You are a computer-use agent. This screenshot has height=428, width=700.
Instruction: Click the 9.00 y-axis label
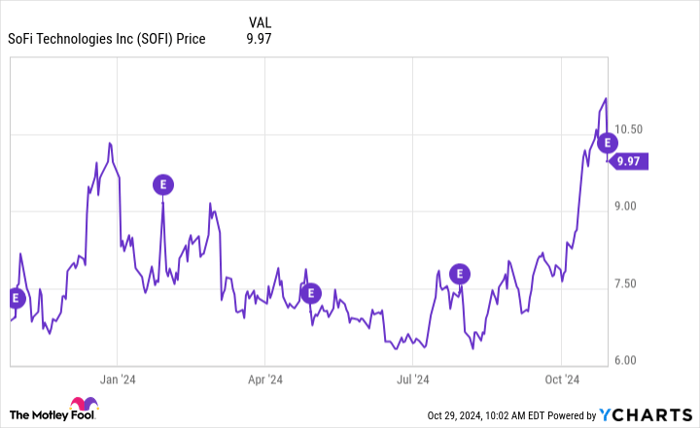pos(625,206)
